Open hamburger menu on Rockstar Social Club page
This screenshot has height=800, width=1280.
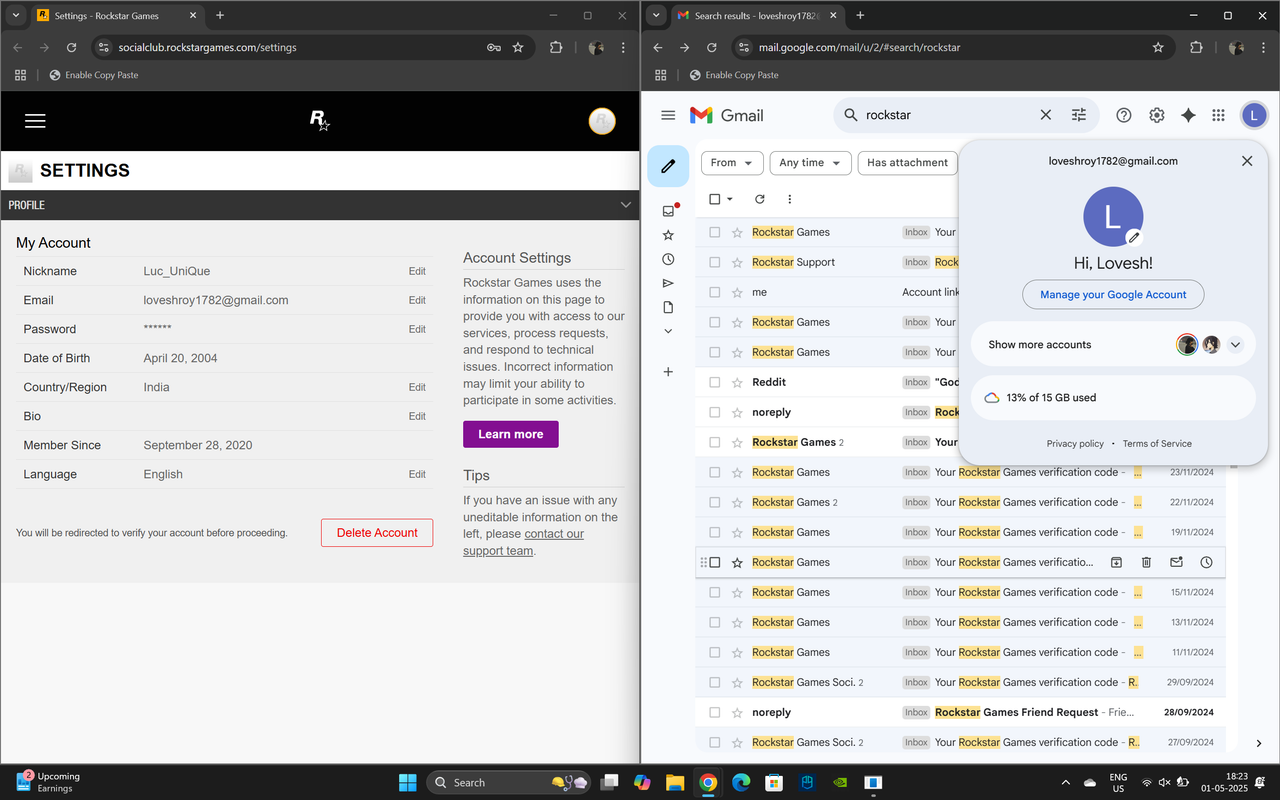(35, 121)
